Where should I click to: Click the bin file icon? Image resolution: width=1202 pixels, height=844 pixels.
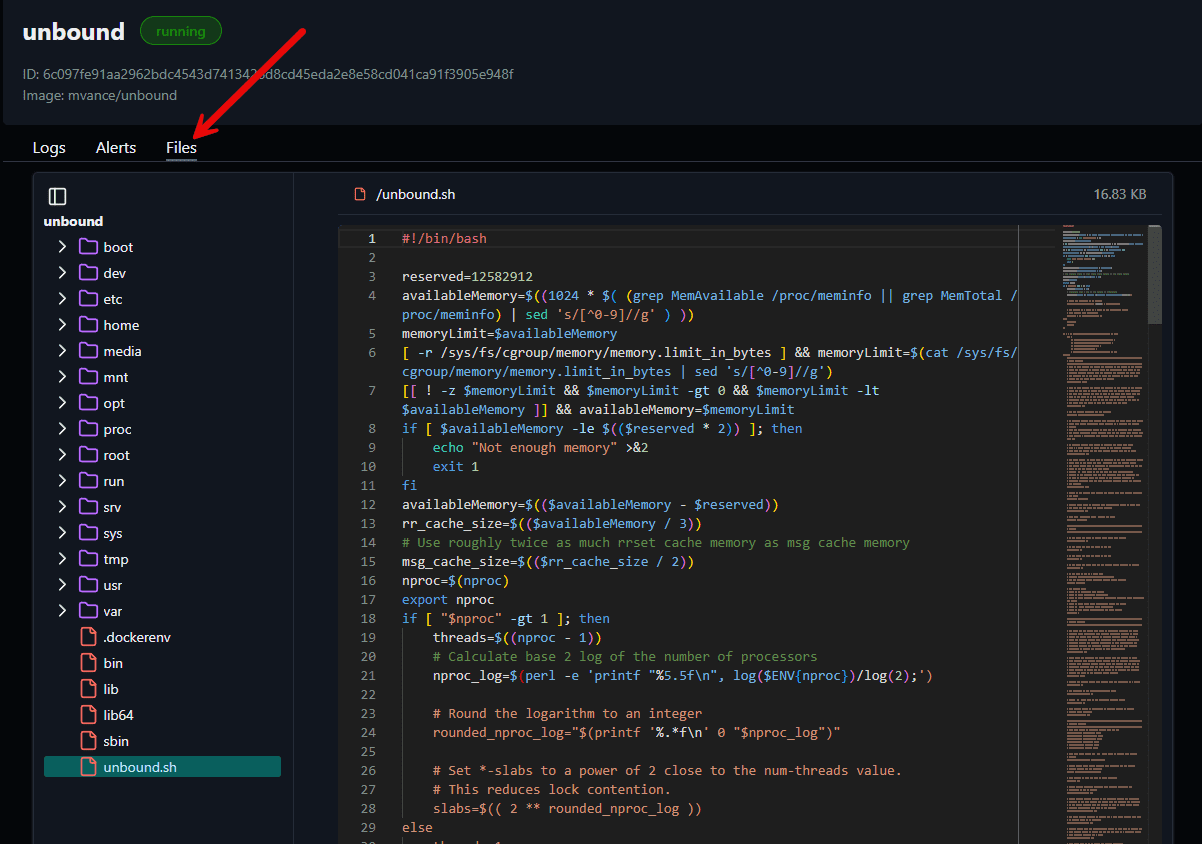point(87,662)
